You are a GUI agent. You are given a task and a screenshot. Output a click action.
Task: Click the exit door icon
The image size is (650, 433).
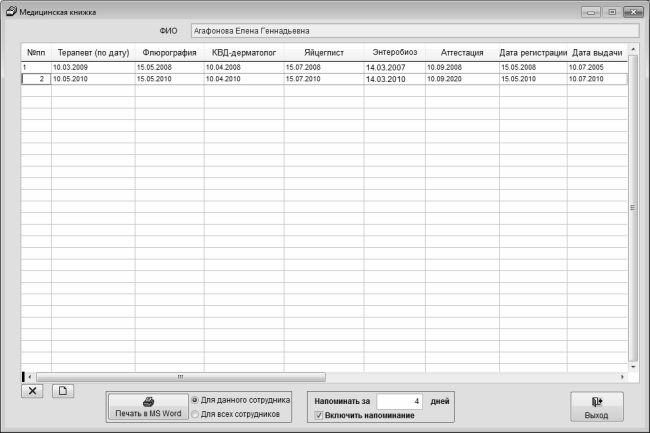point(596,400)
